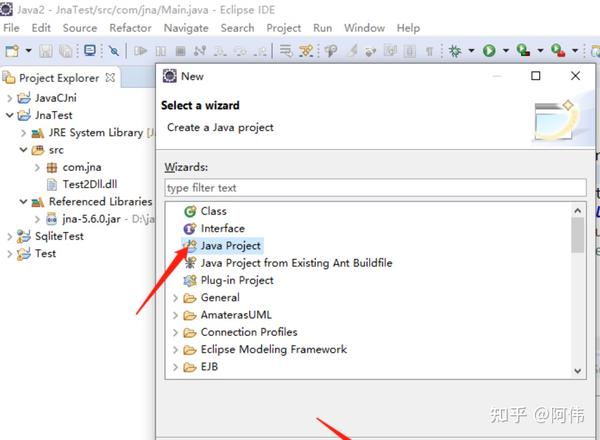
Task: Select Plug-in Project wizard
Action: pos(228,280)
